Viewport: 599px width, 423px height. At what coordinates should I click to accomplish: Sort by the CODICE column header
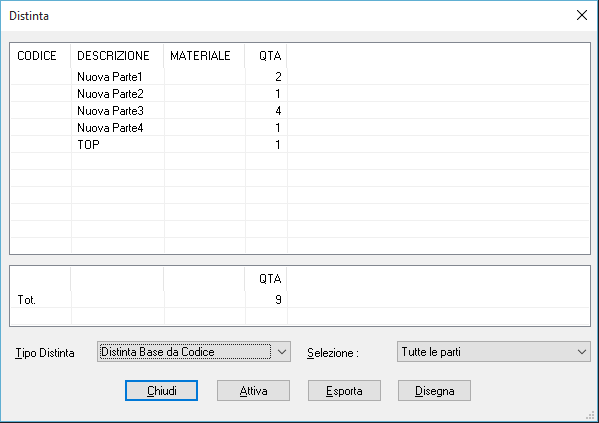pos(40,56)
